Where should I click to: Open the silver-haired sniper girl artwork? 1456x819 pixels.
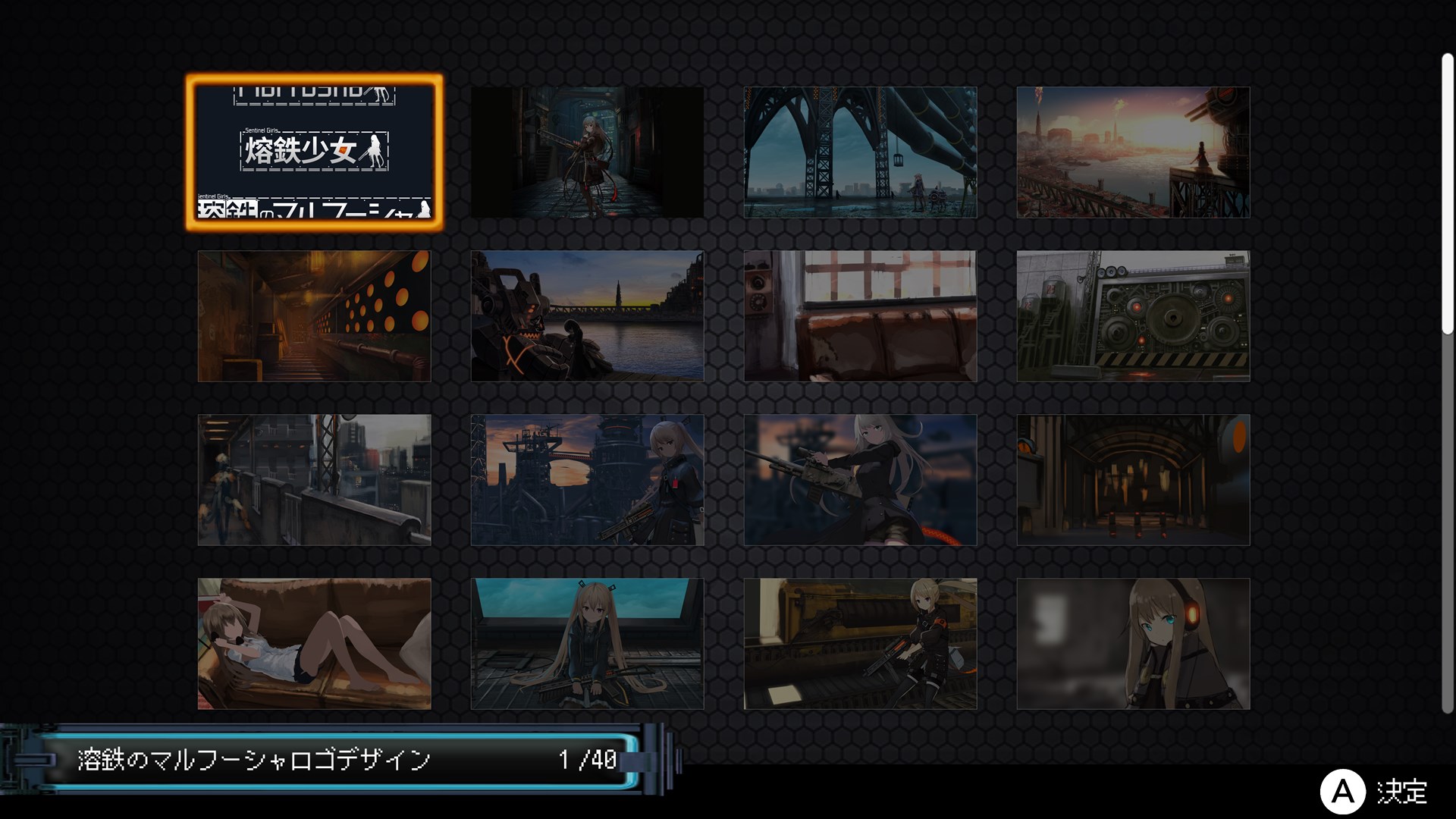tap(860, 480)
